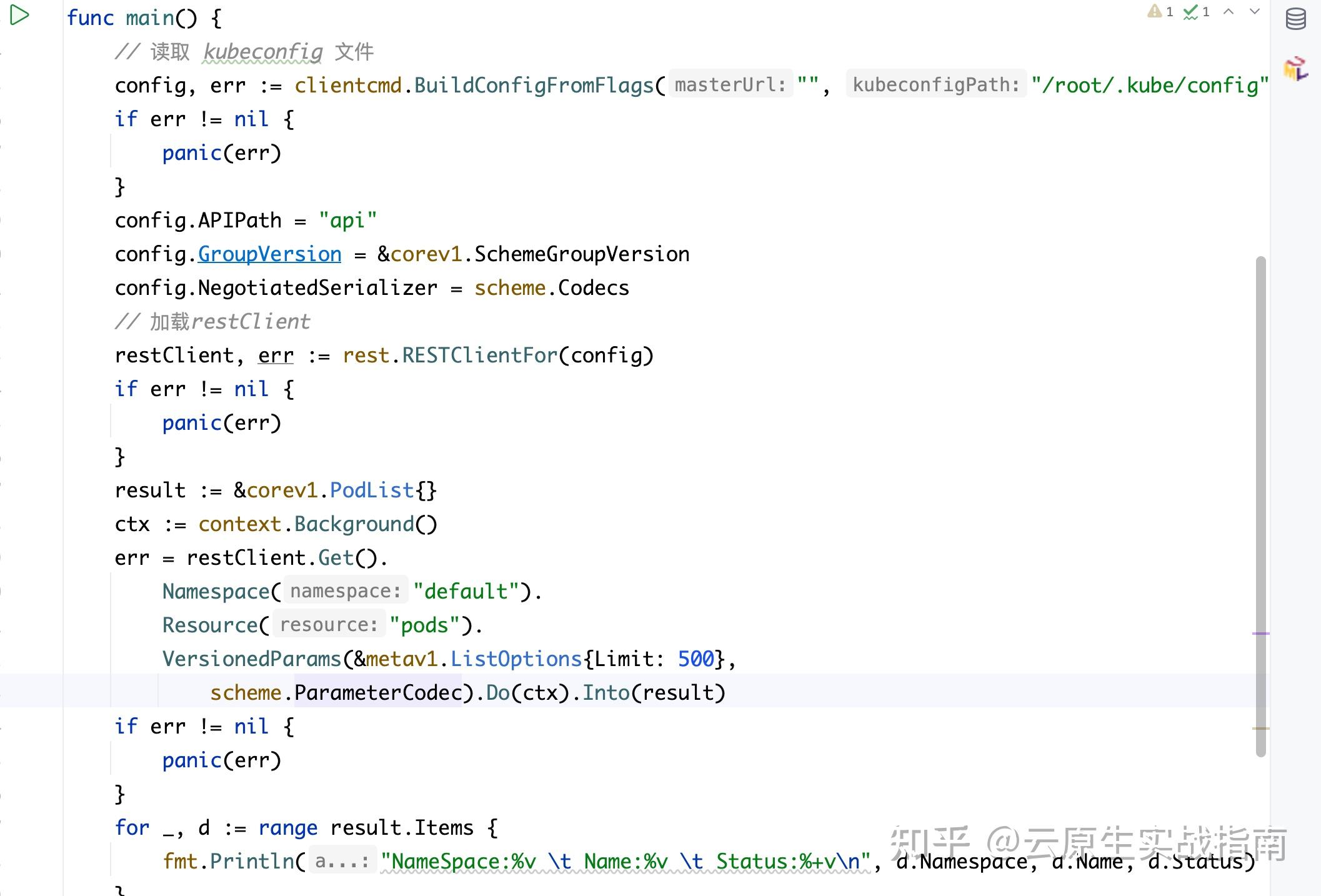Screen dimensions: 1321x896
Task: Click the kubeconfigPath inlay parameter hint
Action: 935,85
